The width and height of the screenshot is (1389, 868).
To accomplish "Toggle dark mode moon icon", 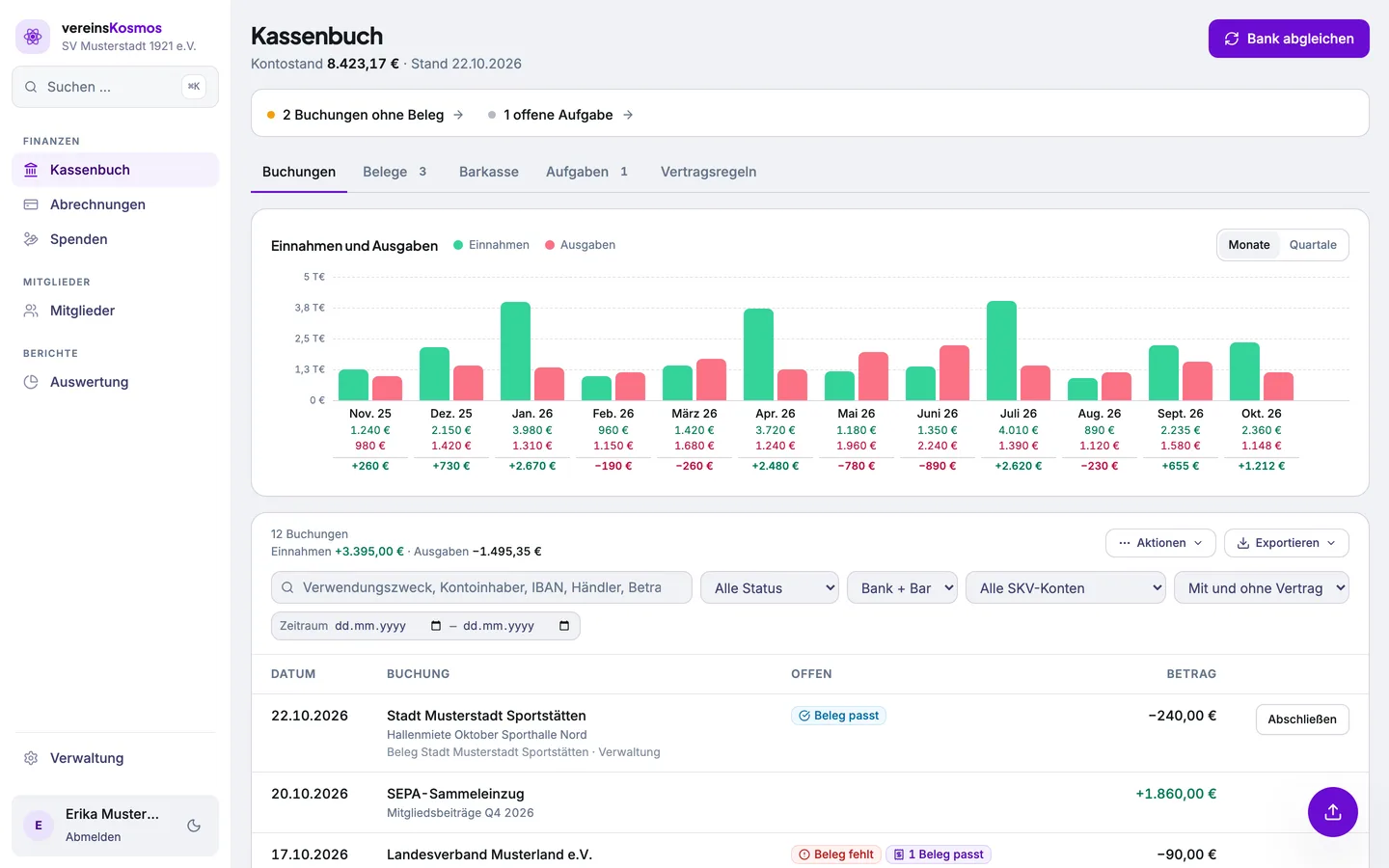I will coord(194,826).
